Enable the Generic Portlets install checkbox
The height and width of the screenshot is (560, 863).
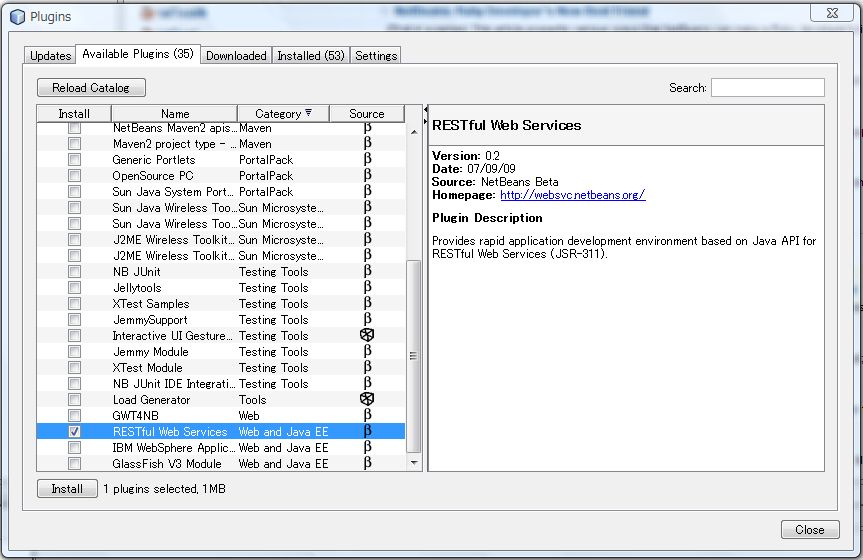[74, 159]
